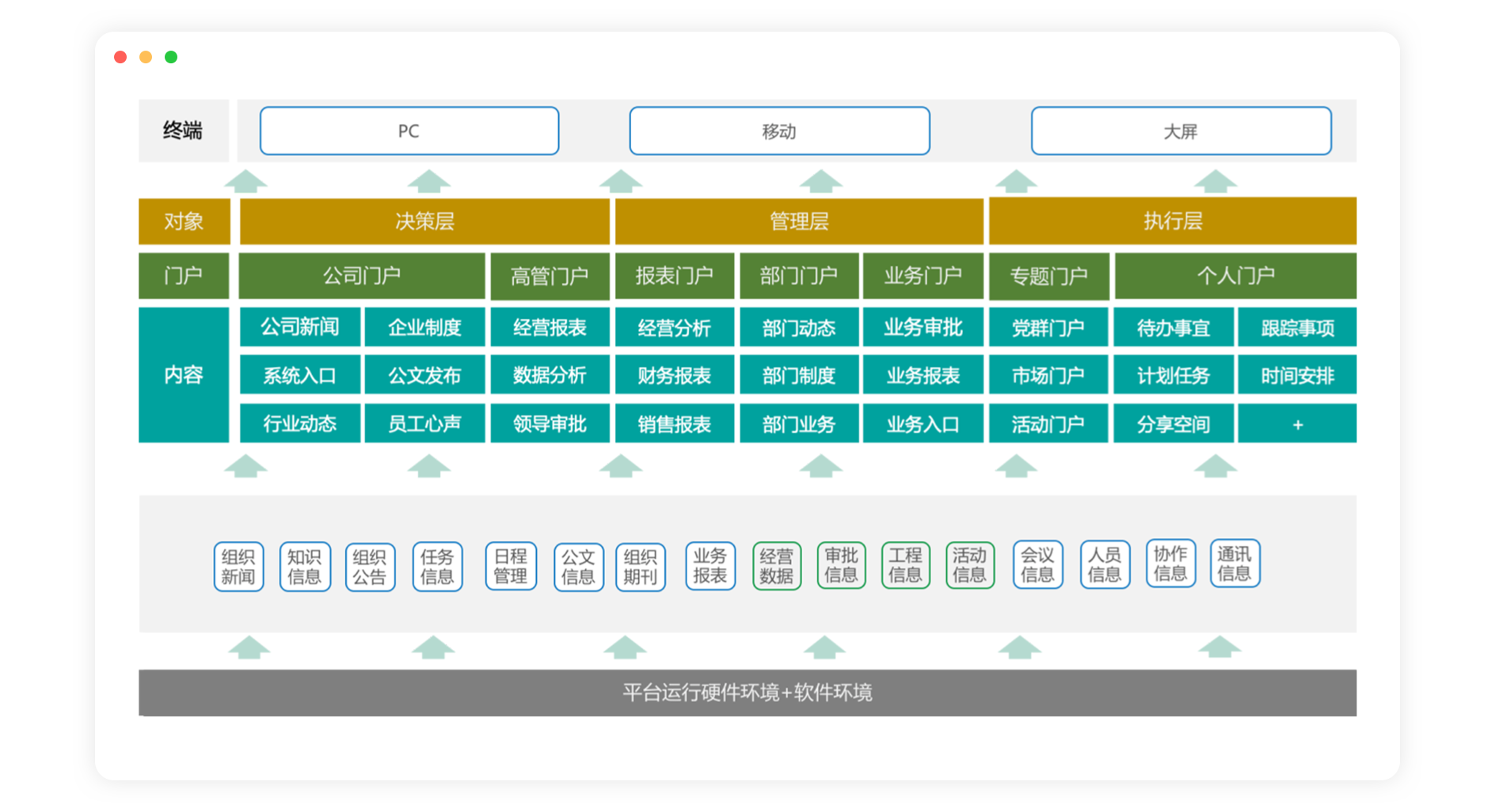The image size is (1495, 812).
Task: Click the 通讯信息 info box
Action: 1234,563
